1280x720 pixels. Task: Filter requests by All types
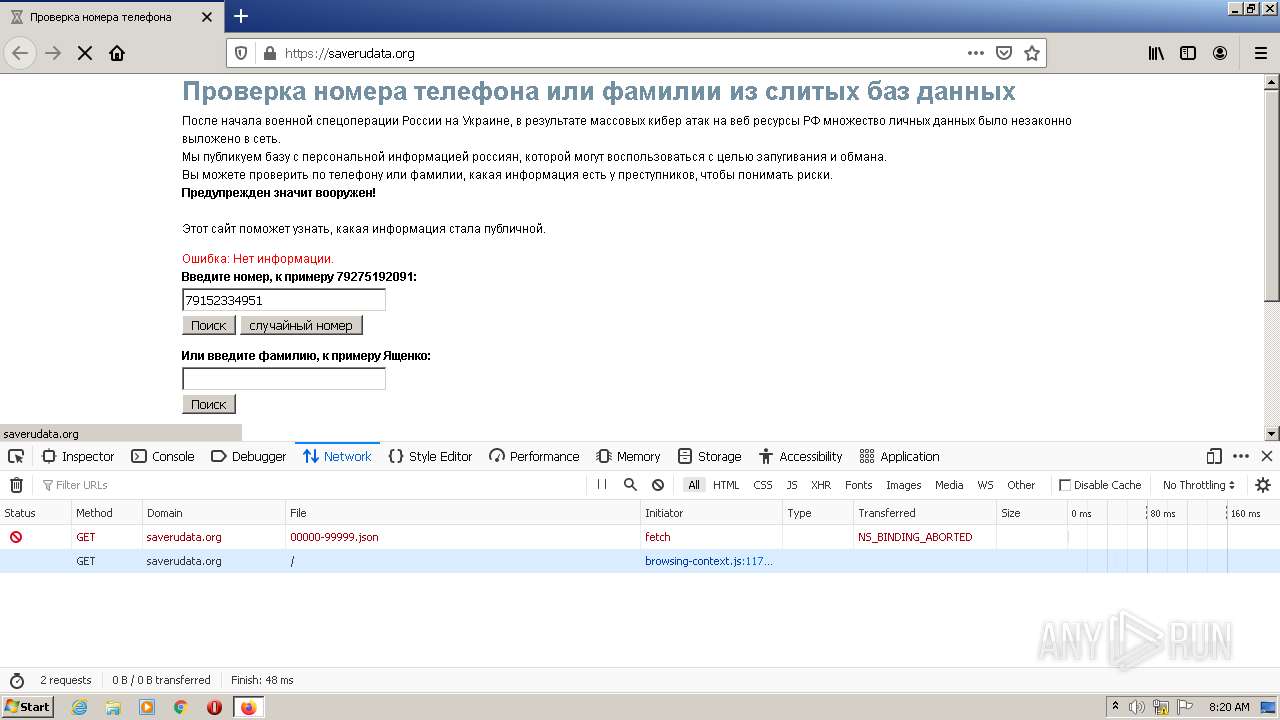point(694,485)
